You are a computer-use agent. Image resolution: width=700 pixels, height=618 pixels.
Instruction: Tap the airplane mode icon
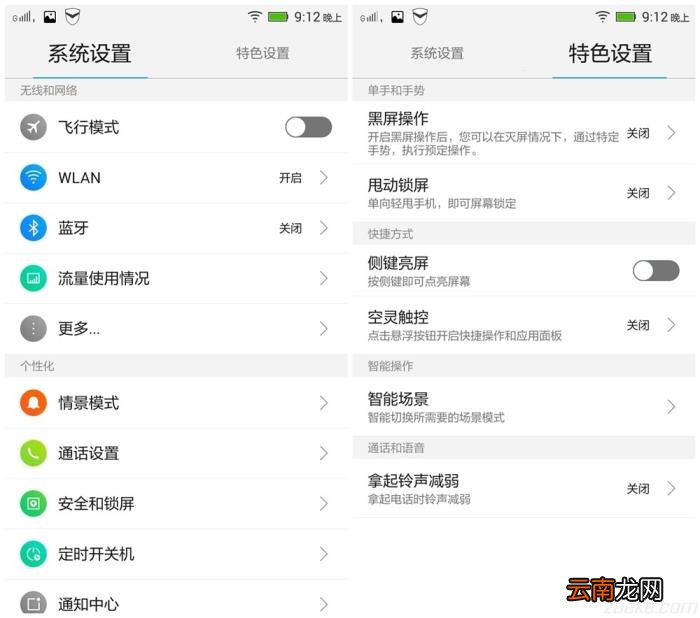click(33, 127)
